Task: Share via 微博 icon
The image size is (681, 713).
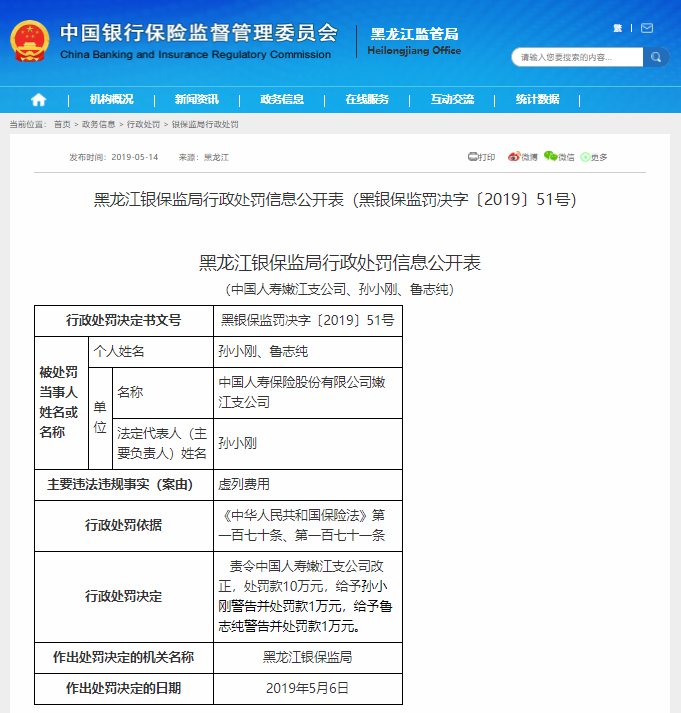Action: click(x=523, y=157)
